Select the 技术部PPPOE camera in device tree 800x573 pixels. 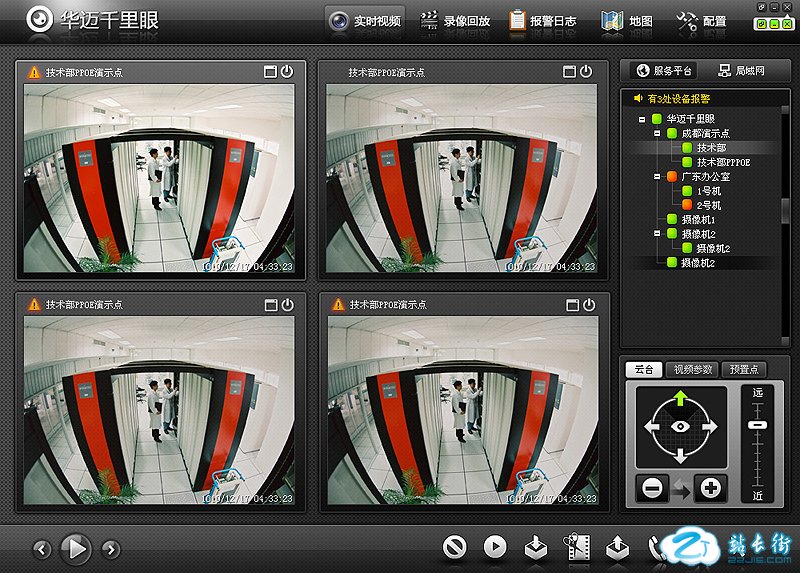coord(723,162)
